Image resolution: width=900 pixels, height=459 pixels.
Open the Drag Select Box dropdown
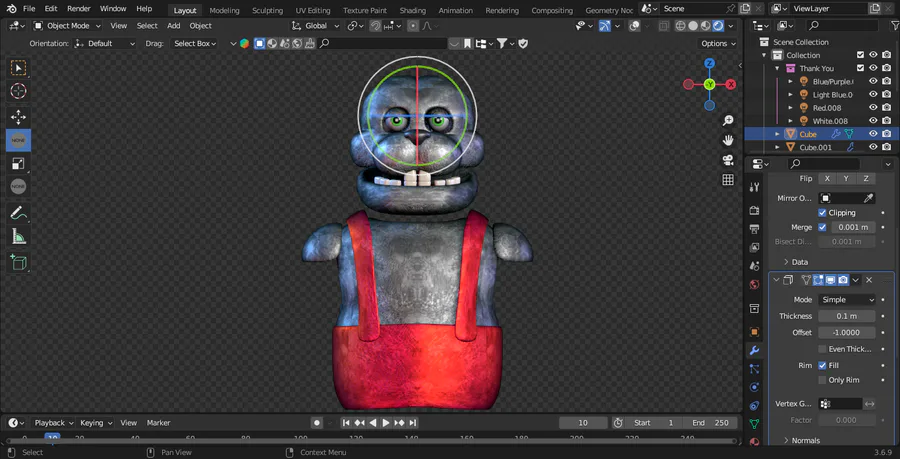[x=193, y=44]
